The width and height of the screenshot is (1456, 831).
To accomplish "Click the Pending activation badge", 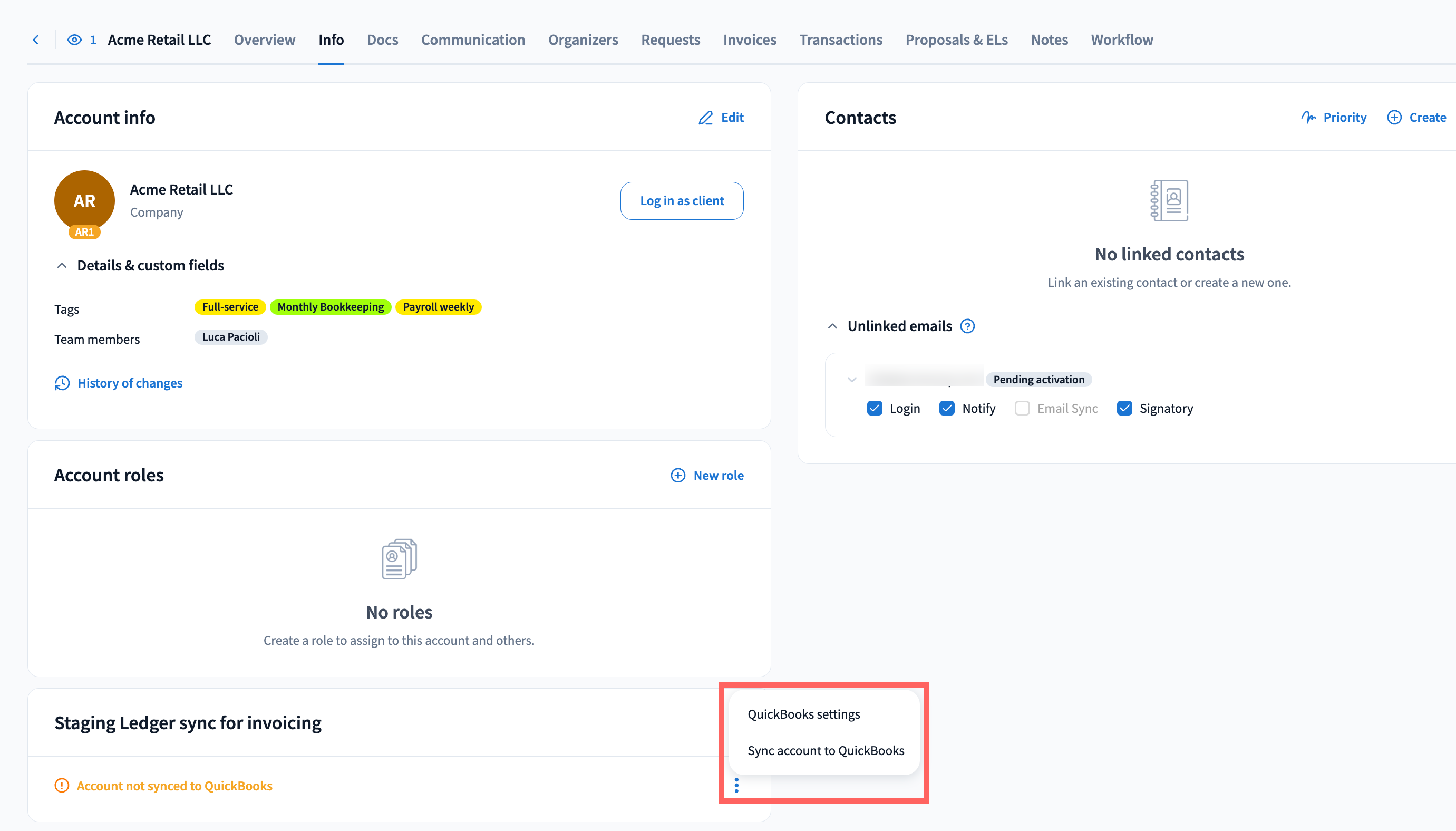I will (x=1038, y=380).
